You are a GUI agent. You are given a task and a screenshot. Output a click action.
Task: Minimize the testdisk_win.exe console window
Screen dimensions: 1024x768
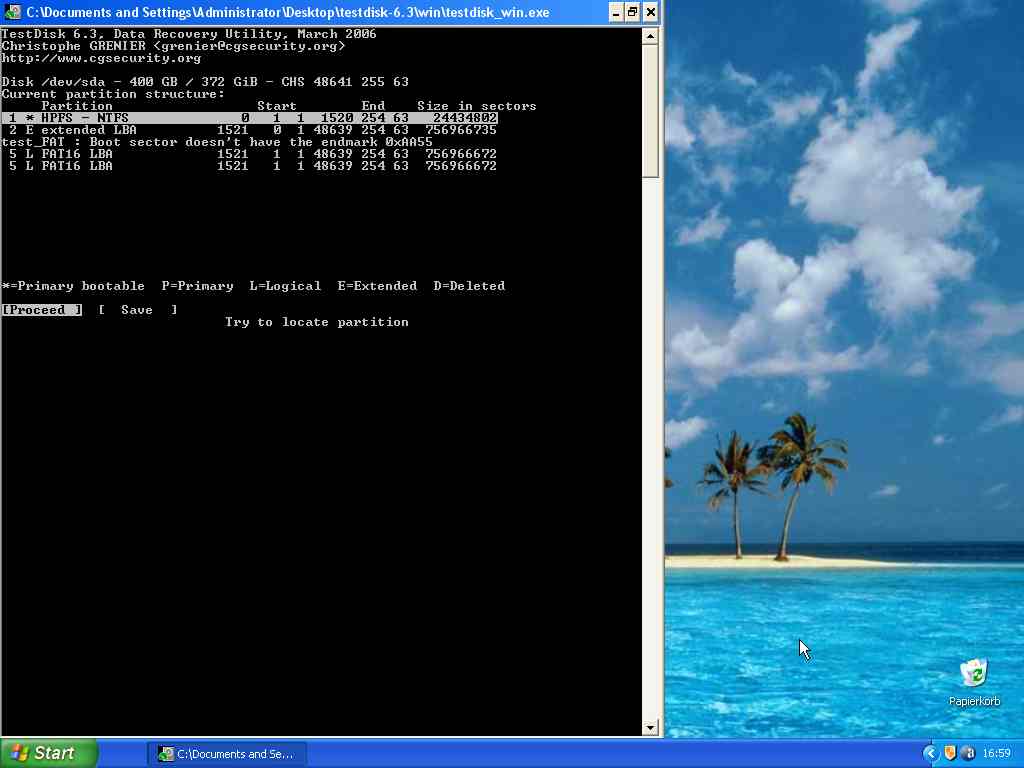[x=616, y=12]
